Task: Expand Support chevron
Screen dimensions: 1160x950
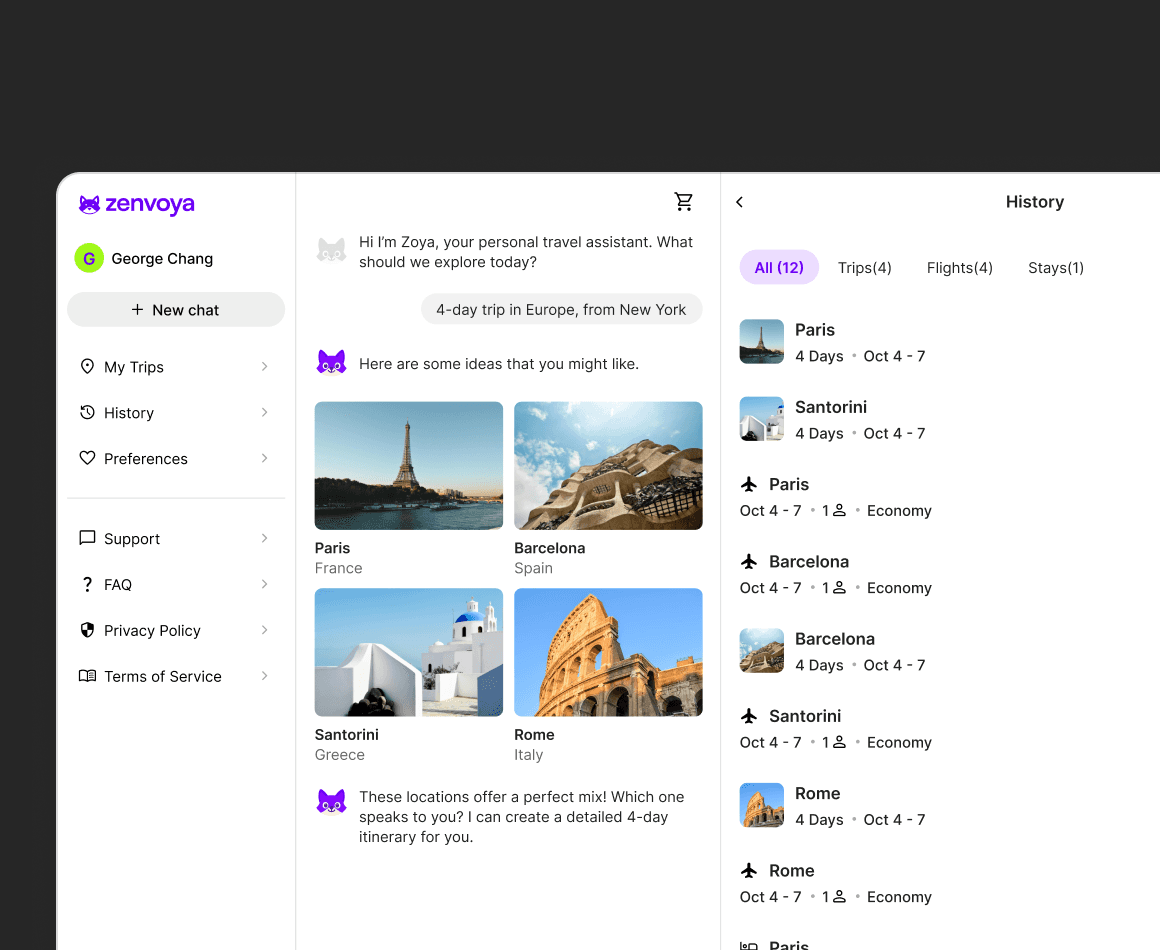Action: [265, 539]
